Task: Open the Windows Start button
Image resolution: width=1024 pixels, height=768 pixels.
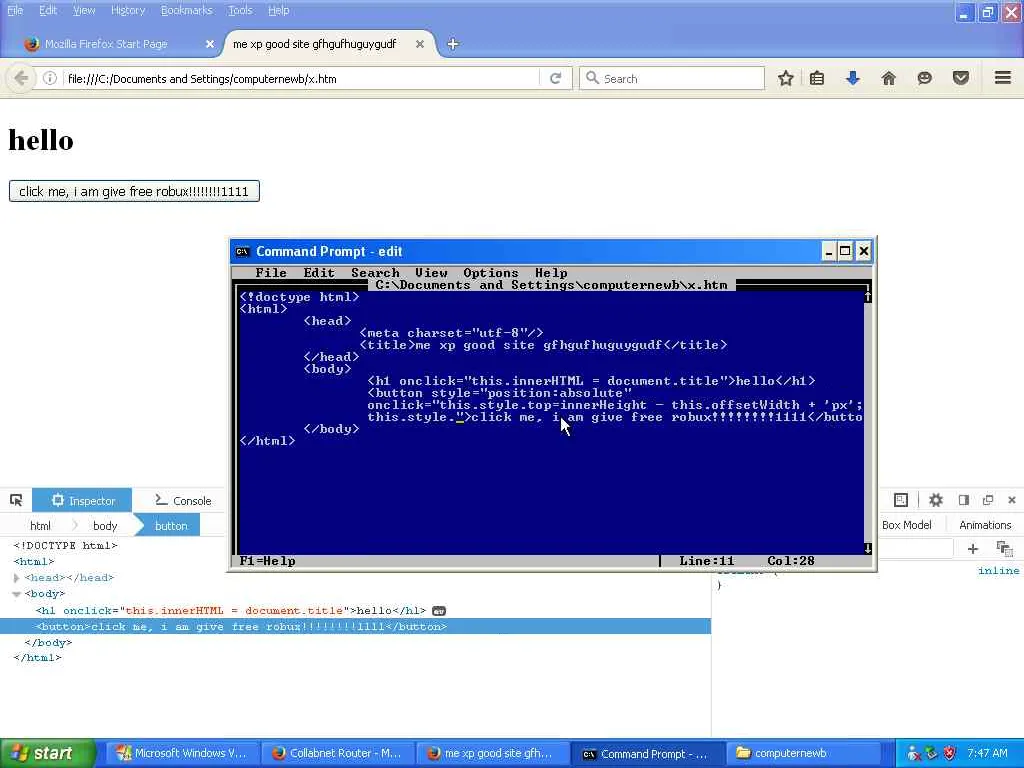Action: click(48, 754)
